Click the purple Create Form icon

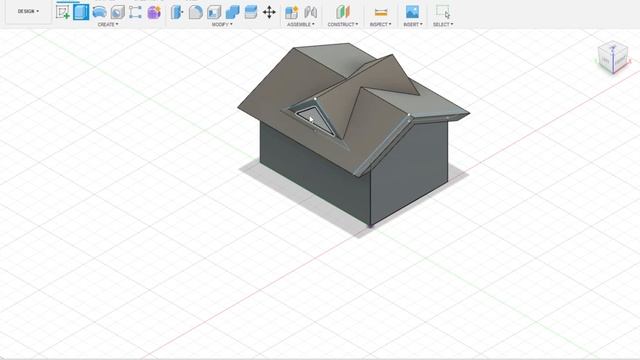point(154,12)
